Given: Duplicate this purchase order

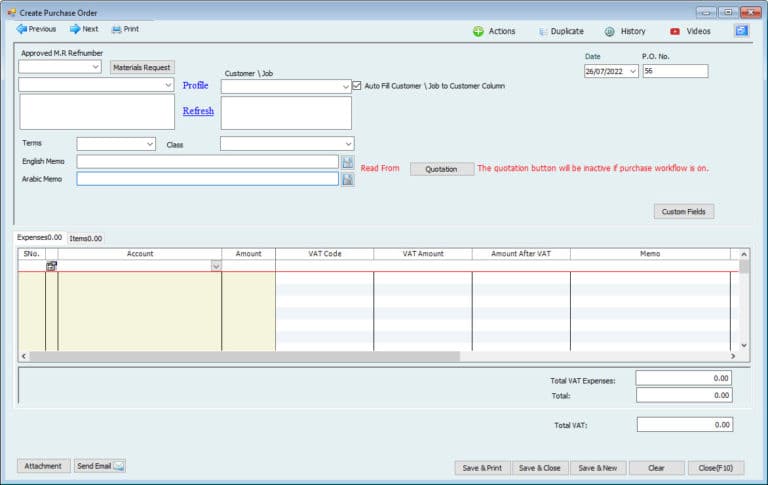Looking at the screenshot, I should click(x=561, y=31).
